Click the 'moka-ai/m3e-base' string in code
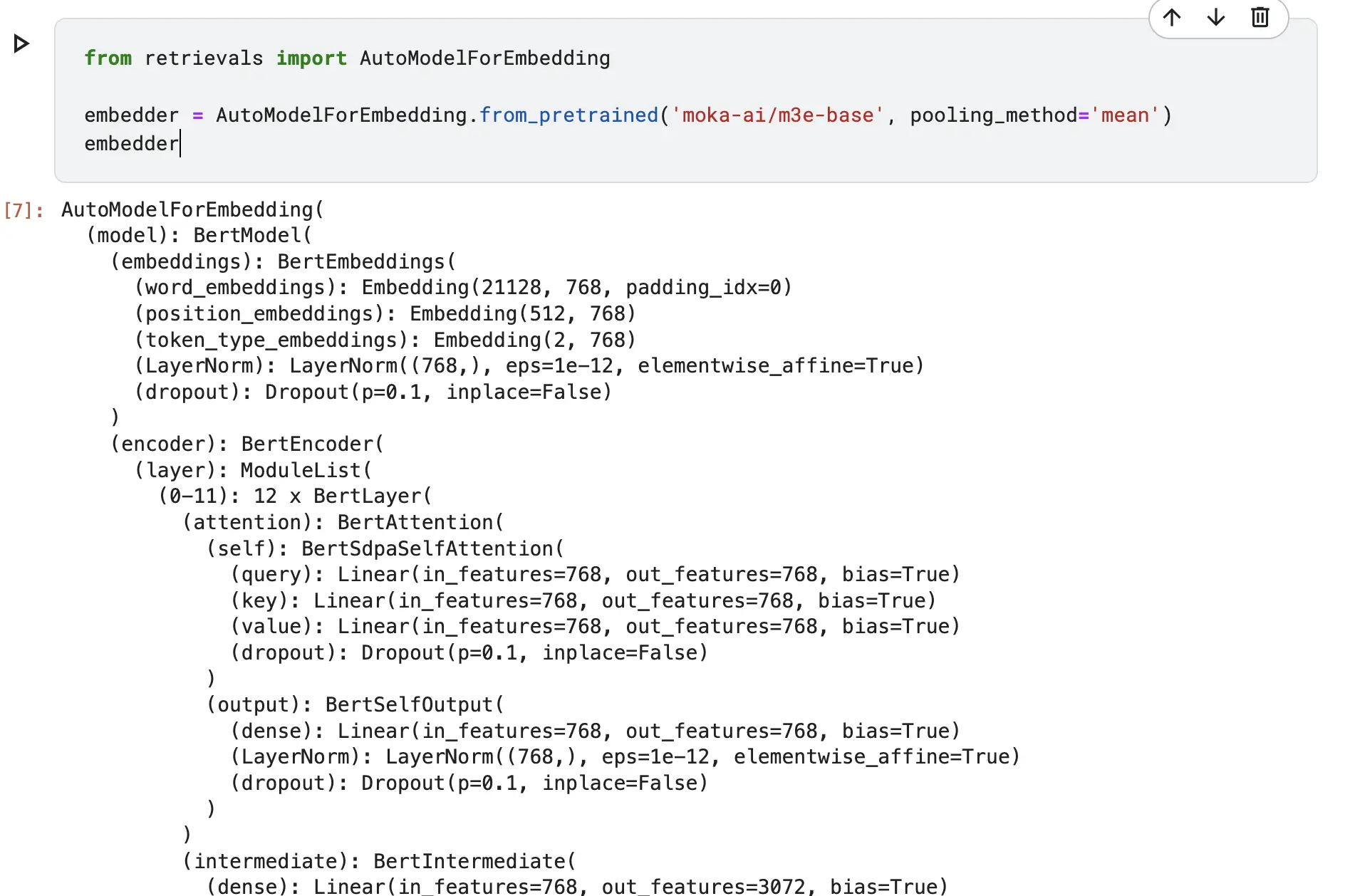This screenshot has height=896, width=1355. [x=778, y=115]
